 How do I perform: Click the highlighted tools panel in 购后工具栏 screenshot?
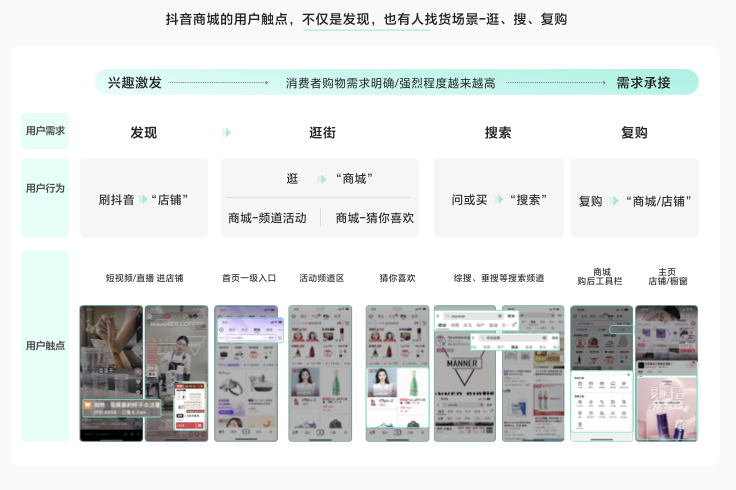point(601,400)
